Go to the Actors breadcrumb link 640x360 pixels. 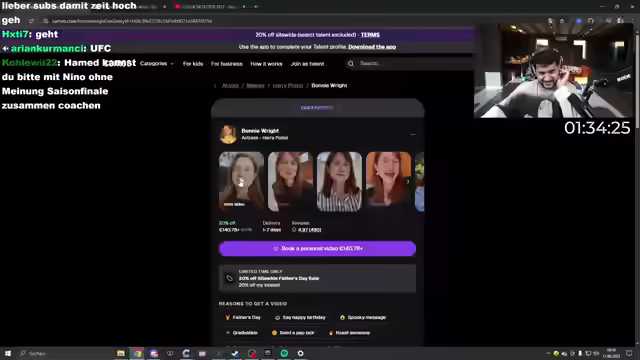click(230, 86)
